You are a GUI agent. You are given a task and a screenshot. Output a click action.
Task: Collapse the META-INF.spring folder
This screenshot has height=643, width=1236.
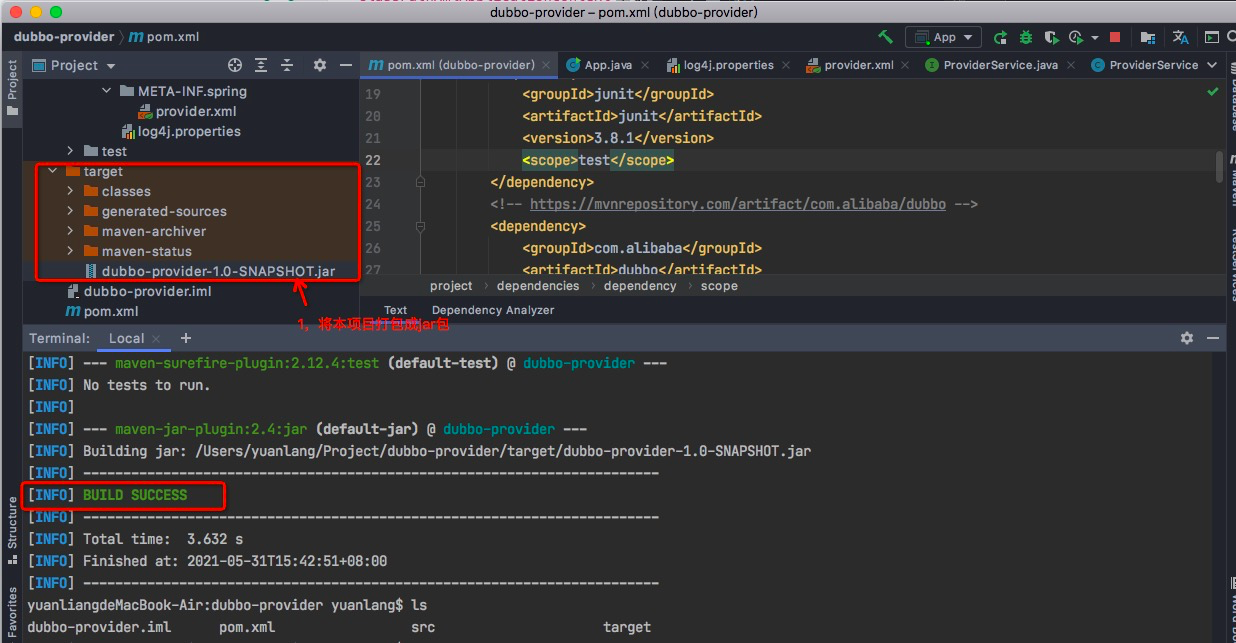coord(107,91)
